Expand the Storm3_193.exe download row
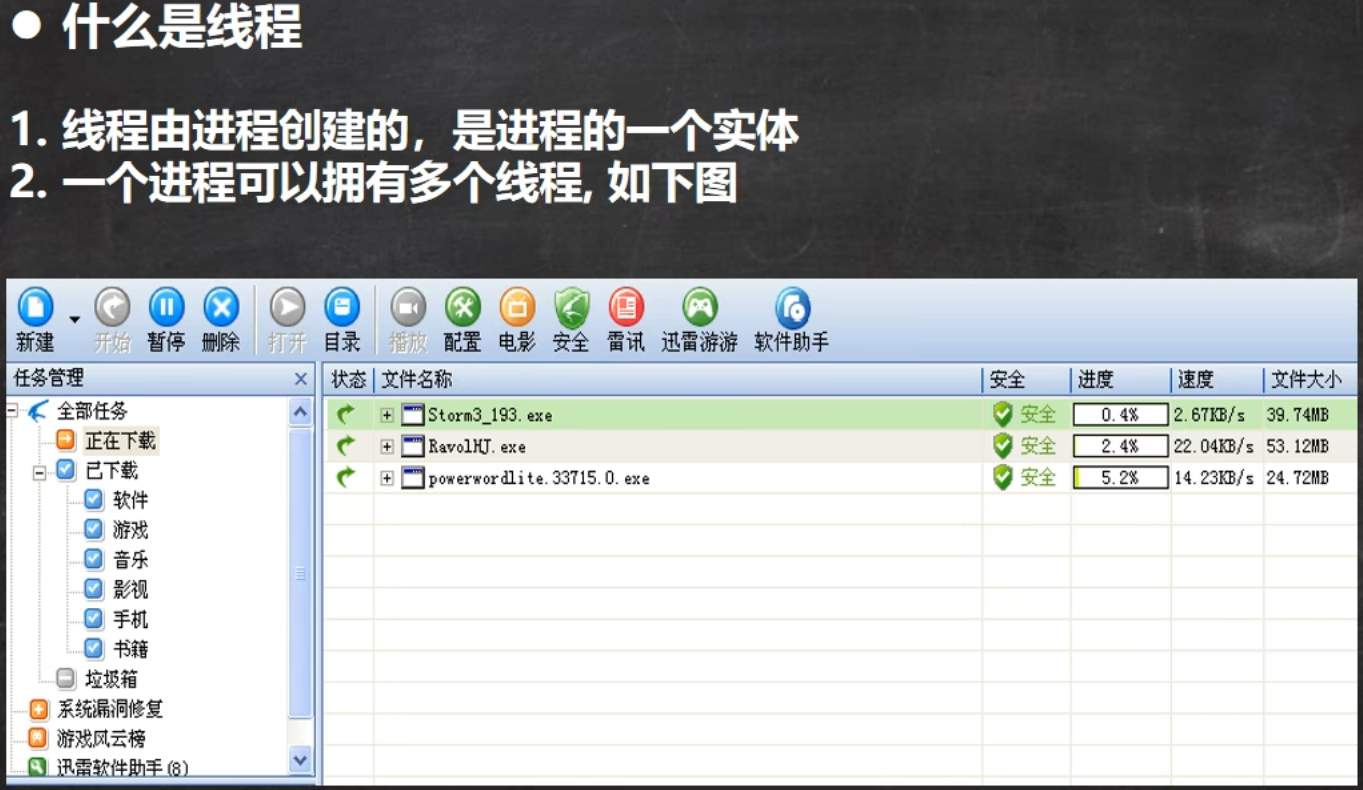Image resolution: width=1363 pixels, height=790 pixels. 387,415
